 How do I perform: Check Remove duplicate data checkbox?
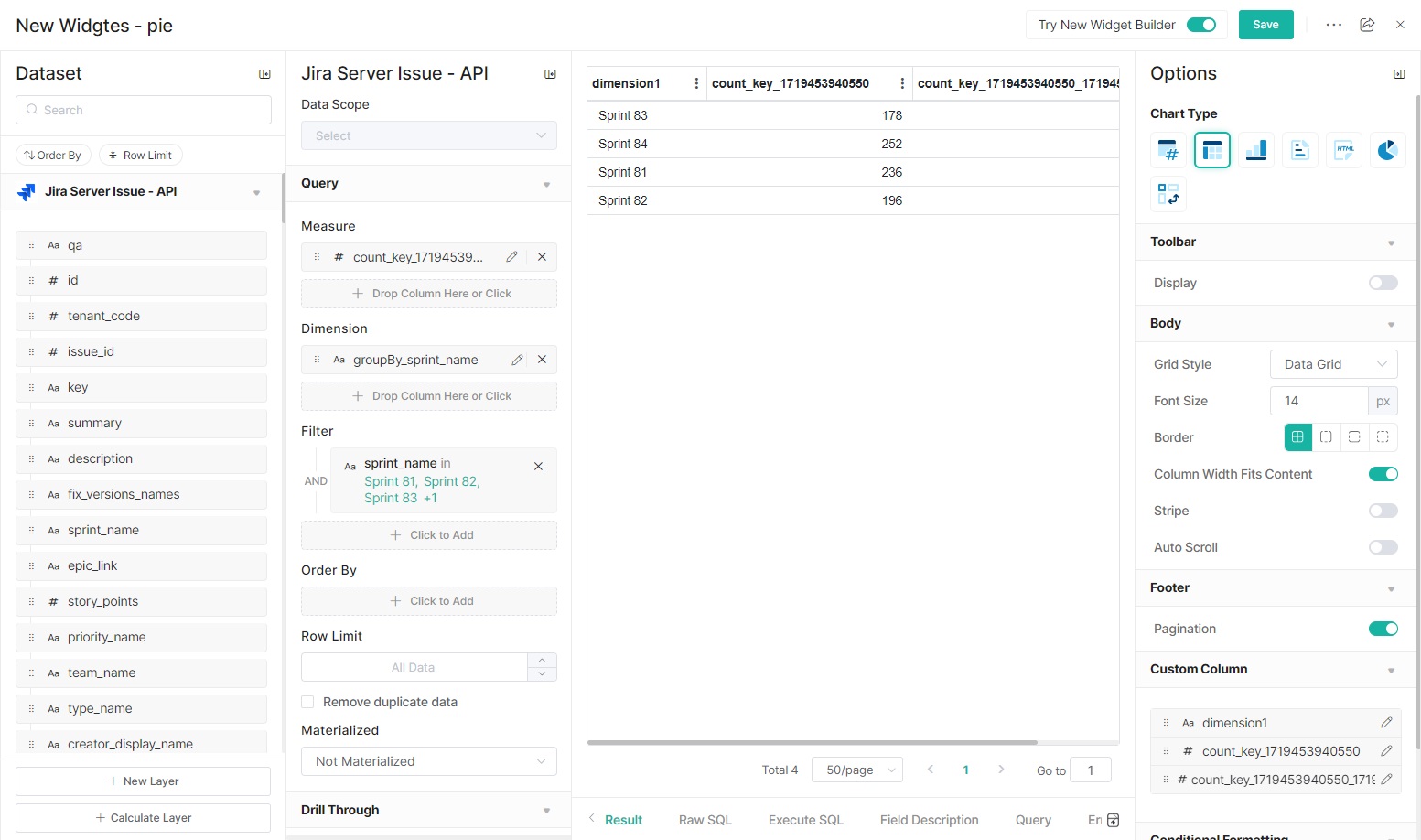pyautogui.click(x=307, y=702)
